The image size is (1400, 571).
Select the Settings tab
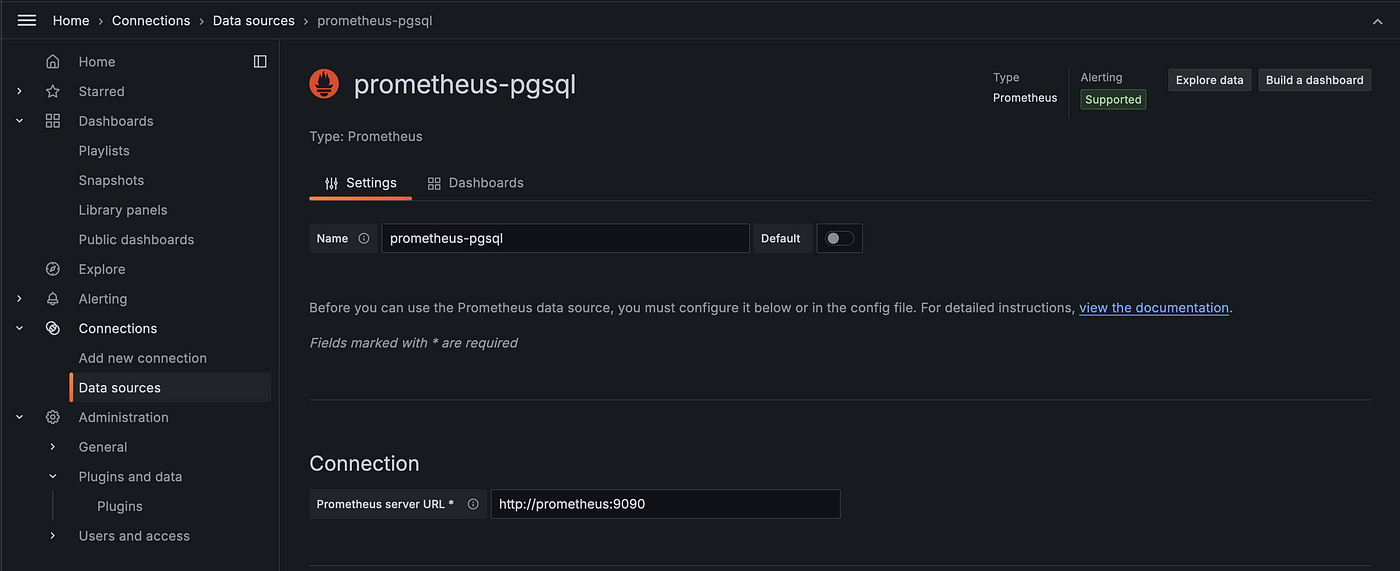(360, 183)
